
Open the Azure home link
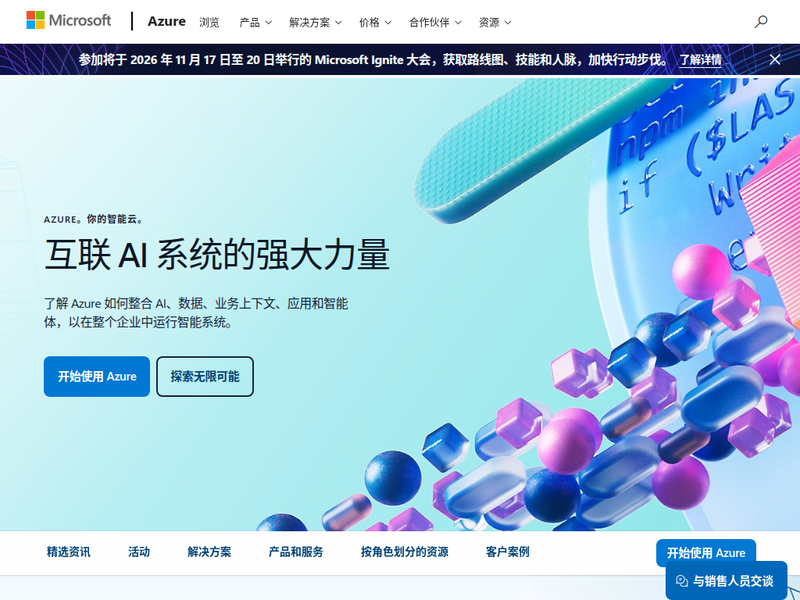[x=166, y=21]
